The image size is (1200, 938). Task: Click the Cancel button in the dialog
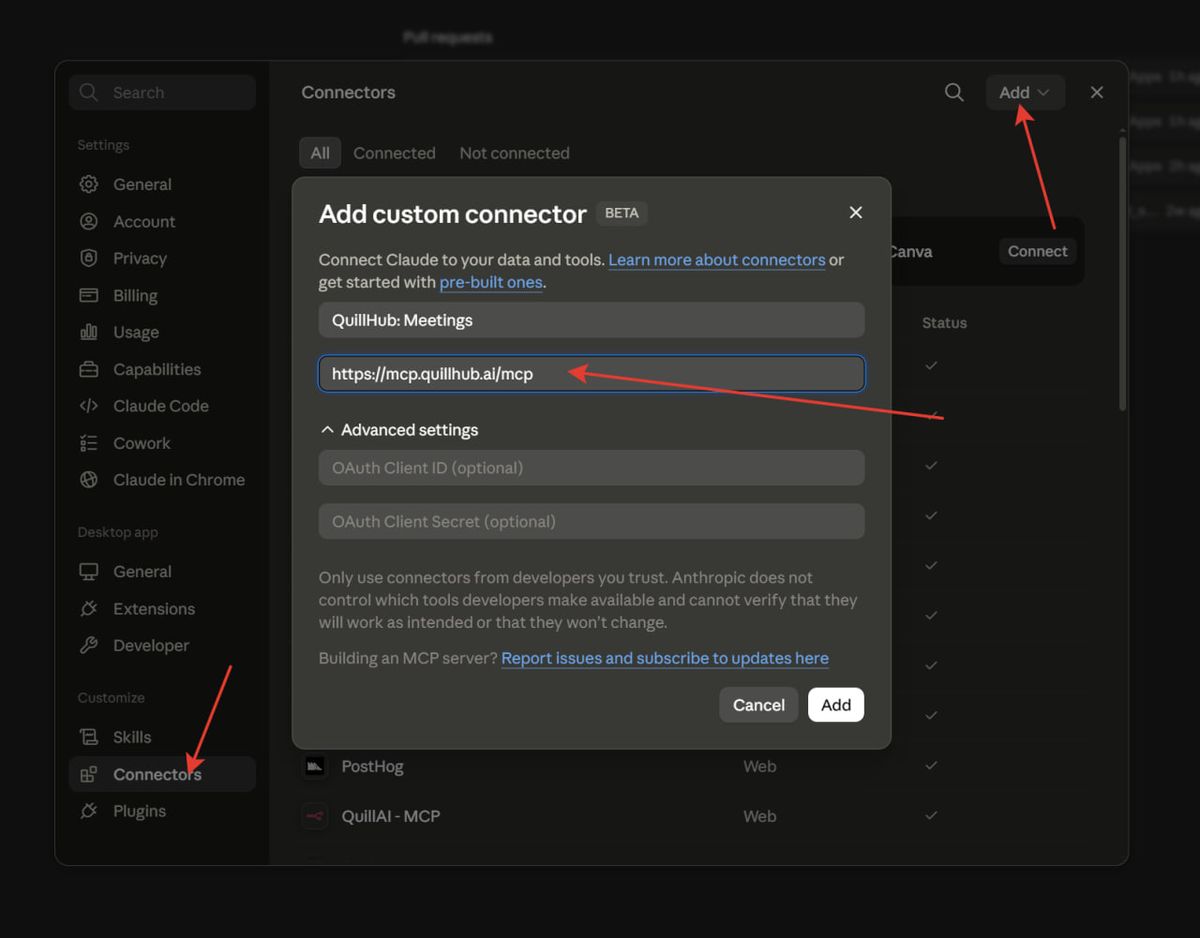point(759,705)
